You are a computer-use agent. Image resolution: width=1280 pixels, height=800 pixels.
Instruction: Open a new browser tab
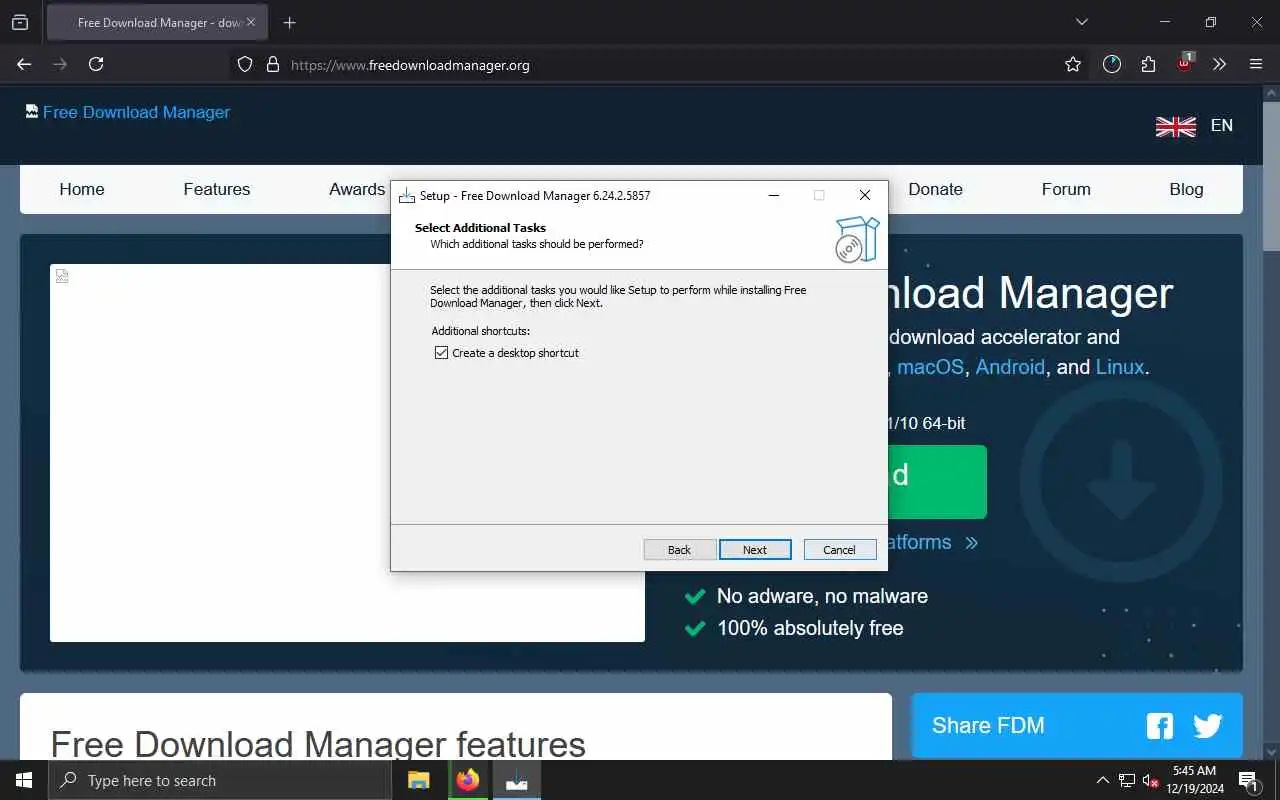289,22
